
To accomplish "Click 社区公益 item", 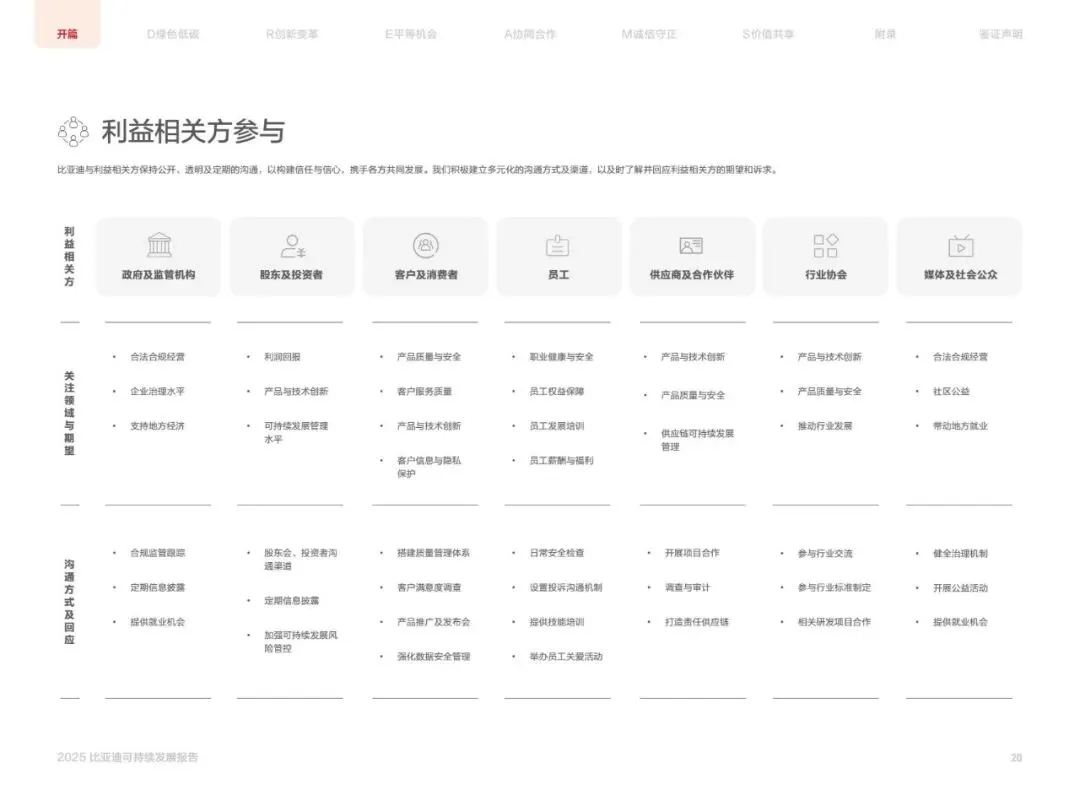I will [951, 391].
